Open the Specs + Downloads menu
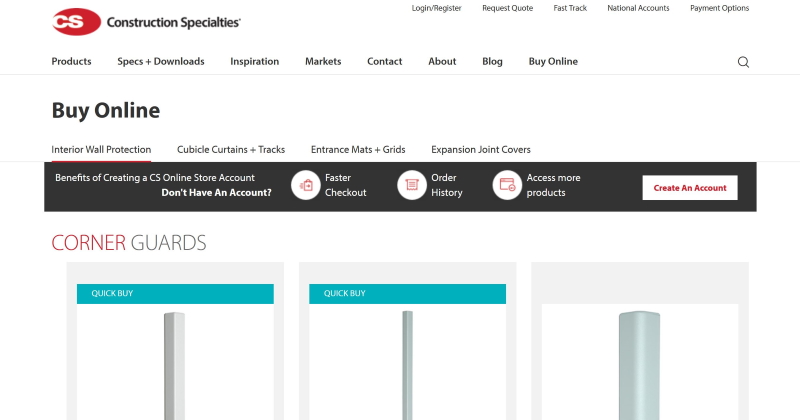 point(161,61)
